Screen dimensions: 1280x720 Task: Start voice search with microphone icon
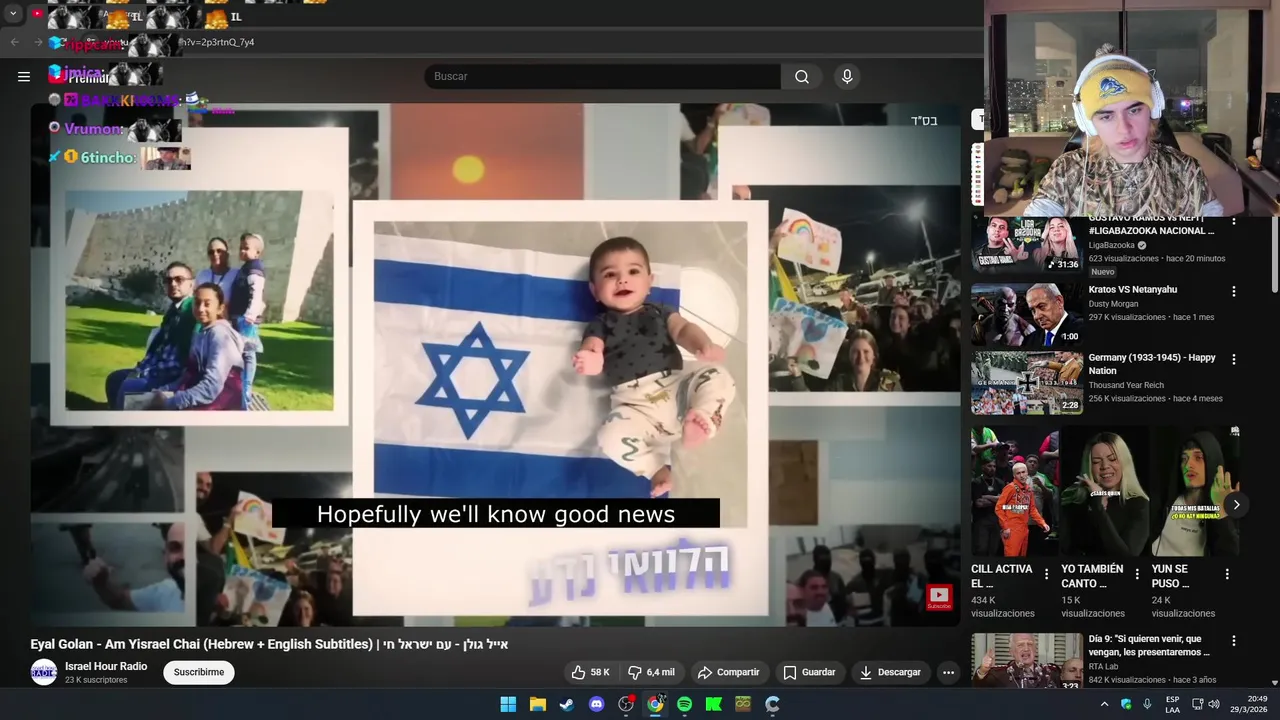coord(847,76)
